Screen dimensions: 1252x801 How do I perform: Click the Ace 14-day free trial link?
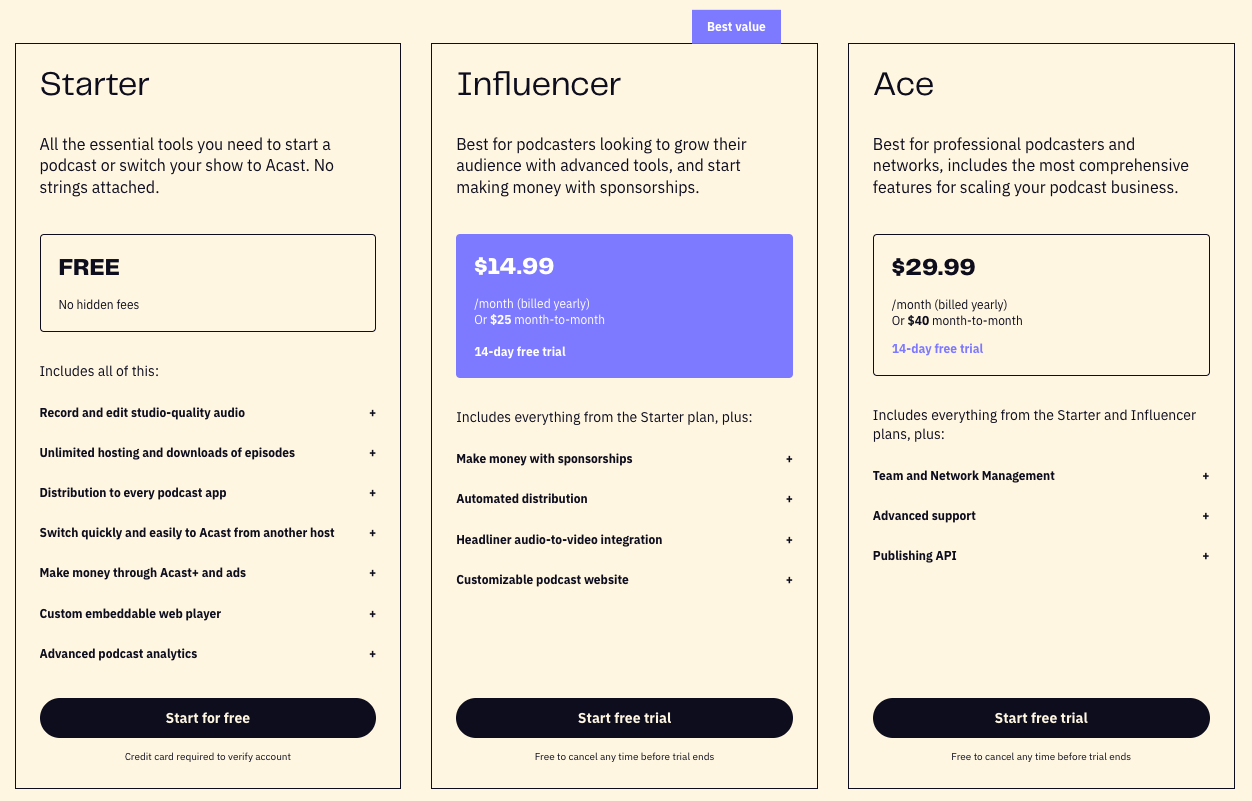(x=937, y=349)
